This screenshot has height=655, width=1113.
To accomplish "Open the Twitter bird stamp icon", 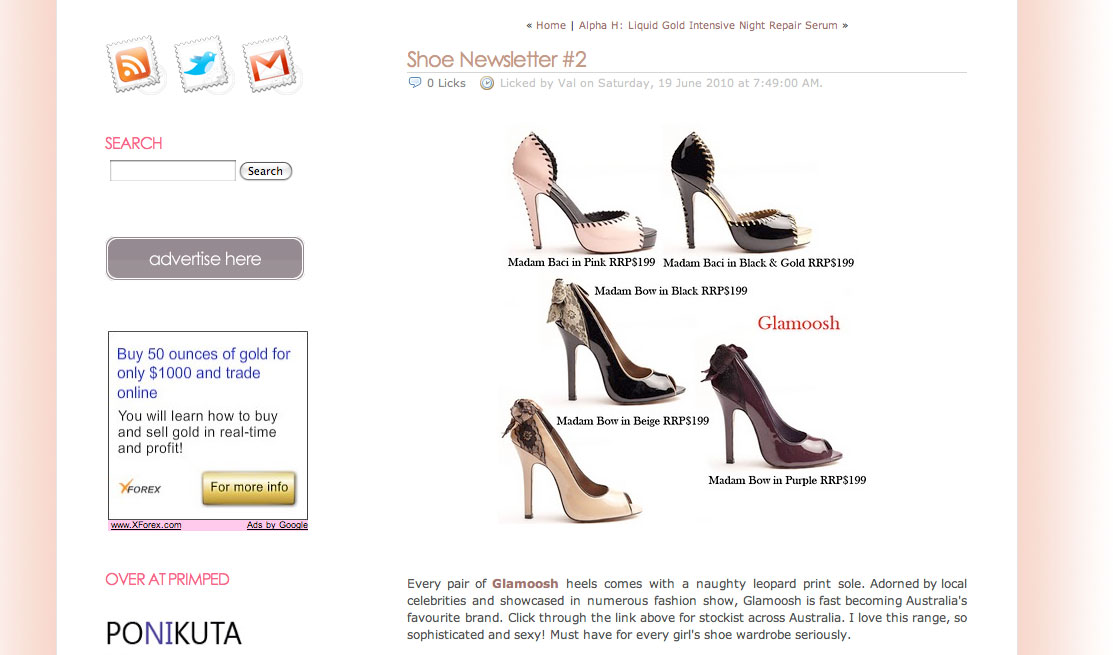I will pyautogui.click(x=202, y=65).
